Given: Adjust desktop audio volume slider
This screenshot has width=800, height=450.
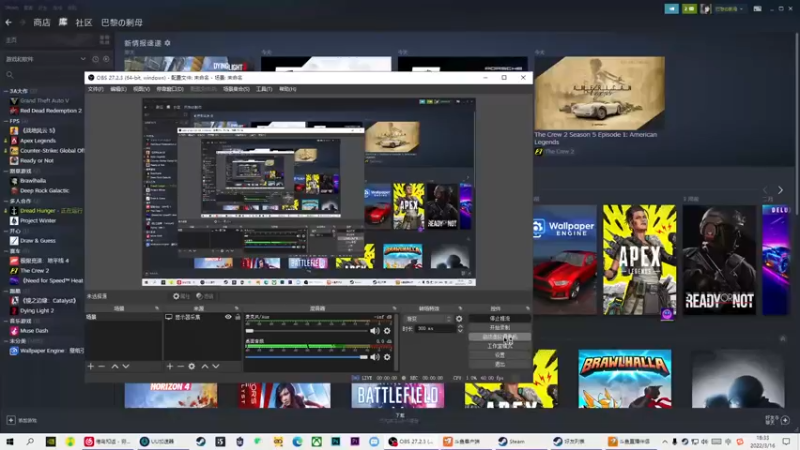Looking at the screenshot, I should (x=306, y=357).
